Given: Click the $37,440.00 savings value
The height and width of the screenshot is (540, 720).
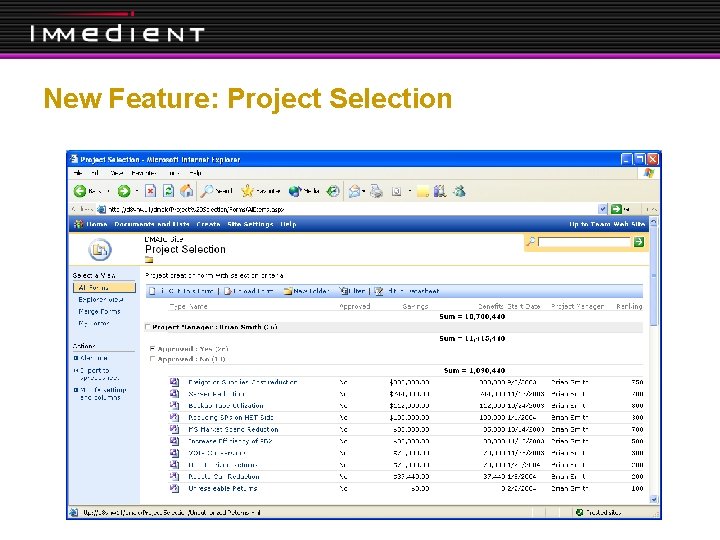Looking at the screenshot, I should click(411, 476).
